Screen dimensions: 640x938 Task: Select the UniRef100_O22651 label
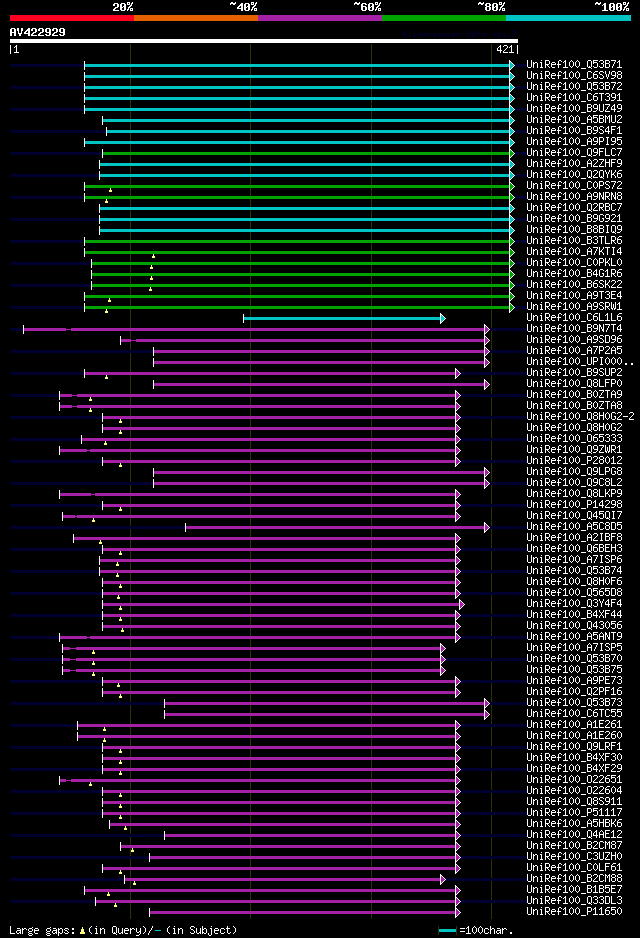574,779
